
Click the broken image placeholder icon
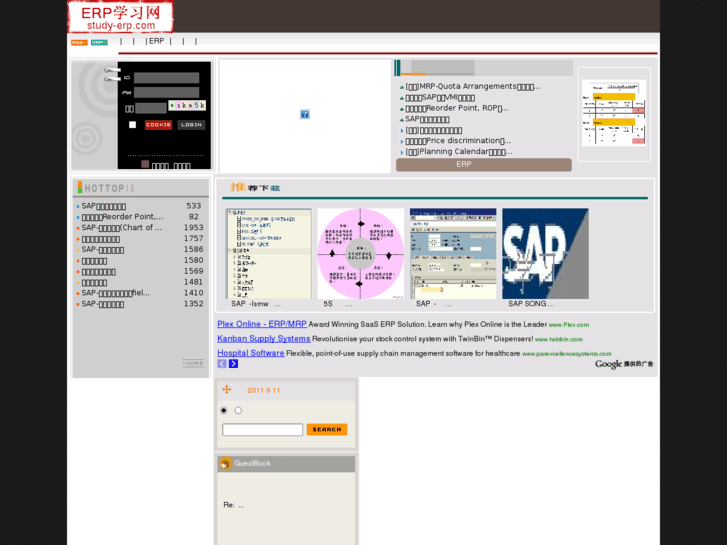pos(305,114)
